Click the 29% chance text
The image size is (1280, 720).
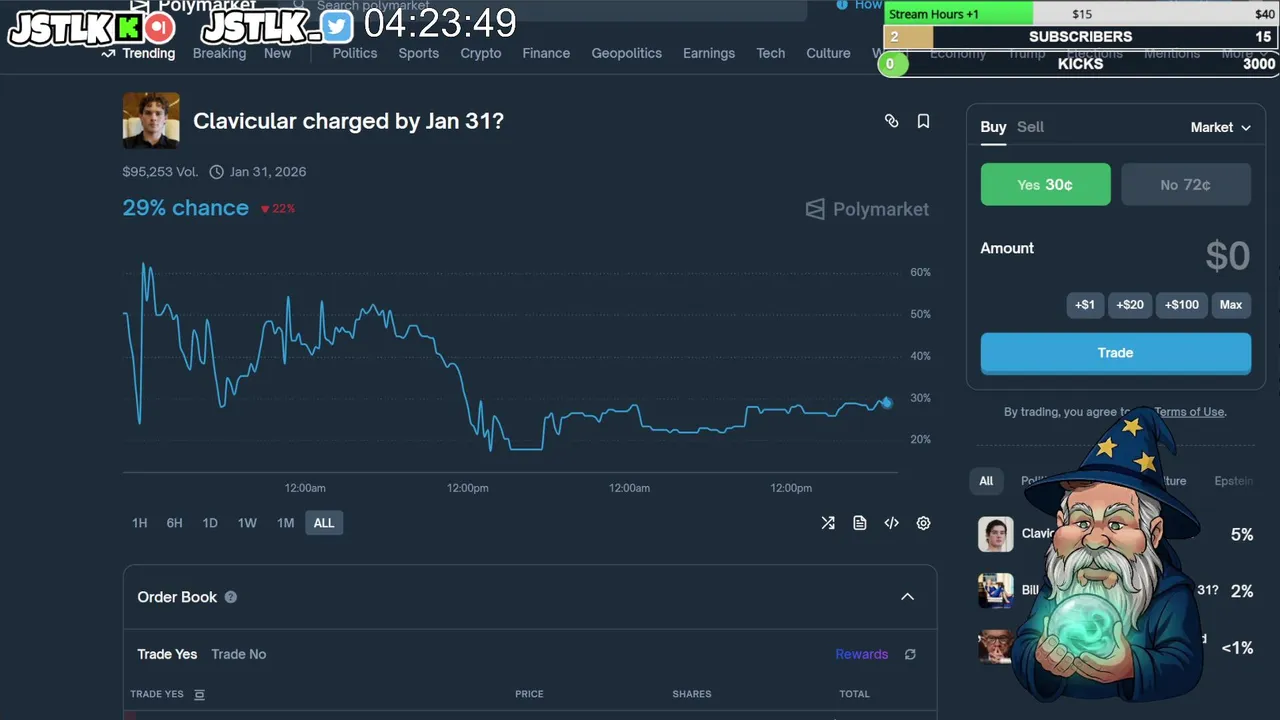coord(186,208)
